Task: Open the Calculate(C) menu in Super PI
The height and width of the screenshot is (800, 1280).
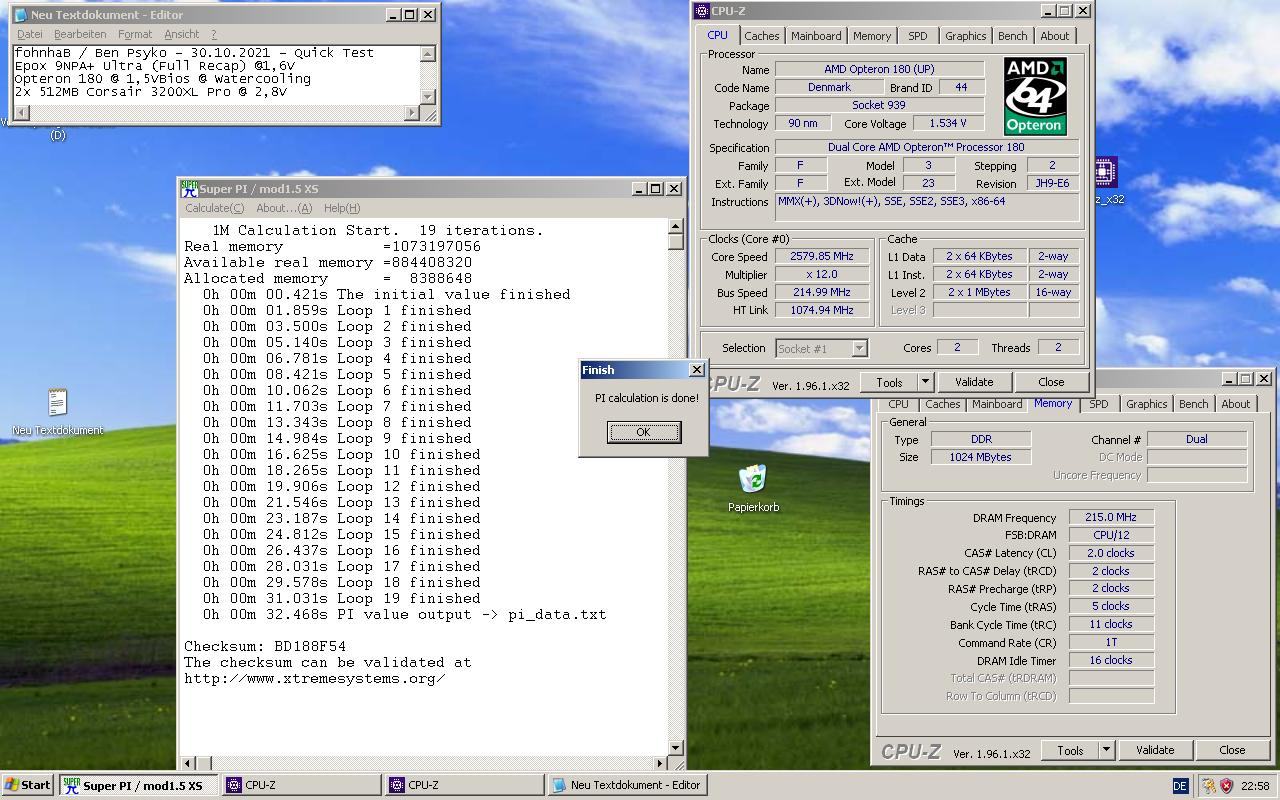Action: point(214,208)
